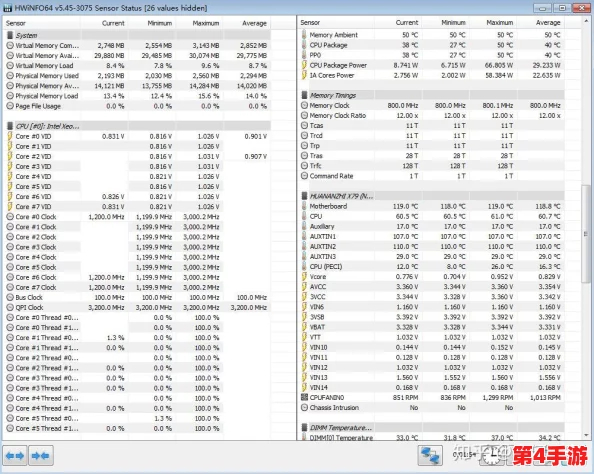Click the collapse-columns arrows button

point(41,455)
